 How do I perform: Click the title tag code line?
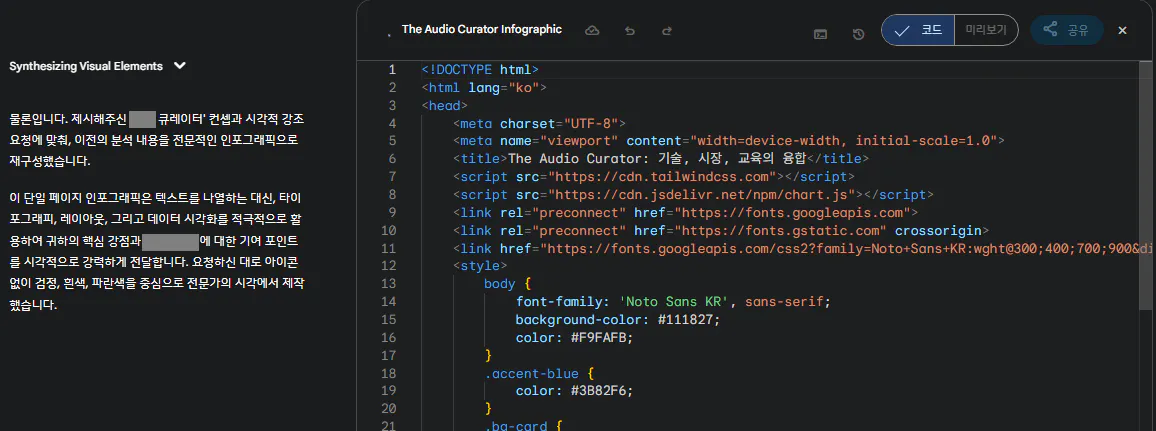[x=661, y=158]
